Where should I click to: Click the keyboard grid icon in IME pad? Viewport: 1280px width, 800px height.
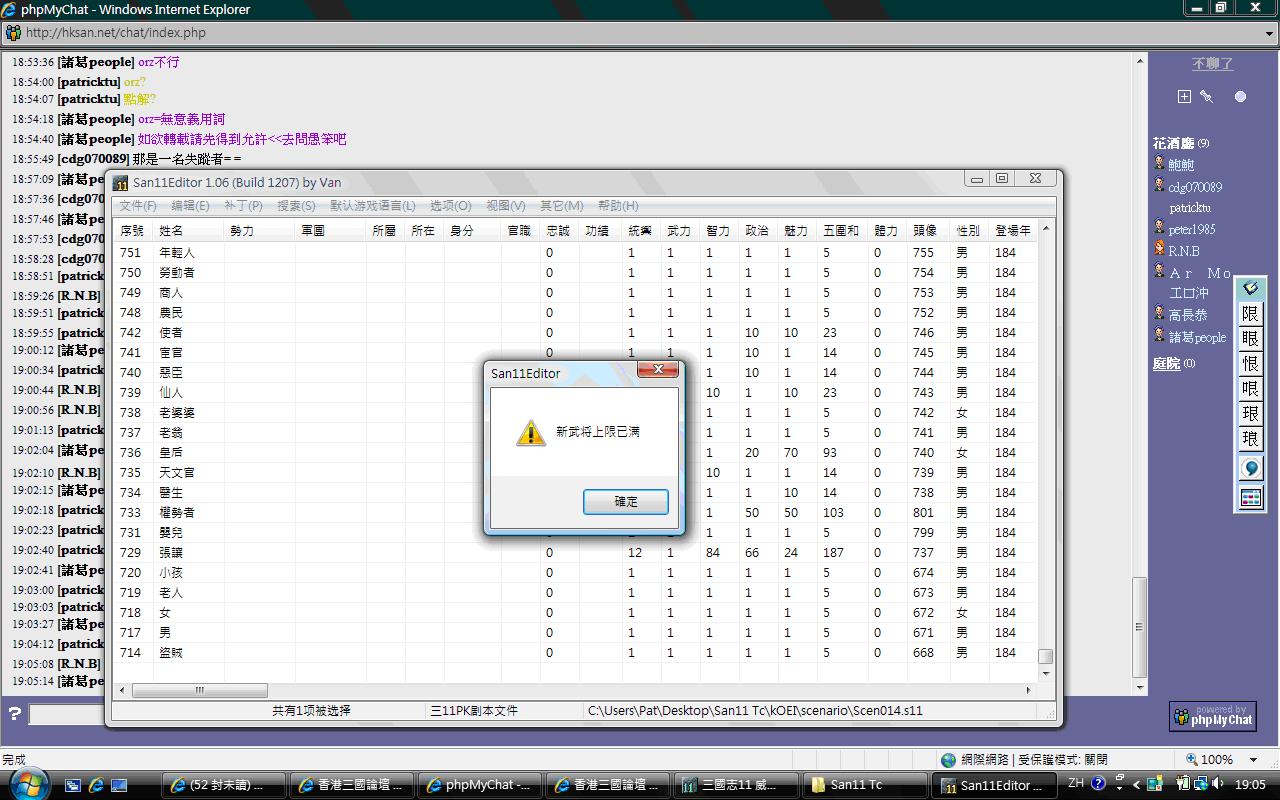click(x=1250, y=497)
